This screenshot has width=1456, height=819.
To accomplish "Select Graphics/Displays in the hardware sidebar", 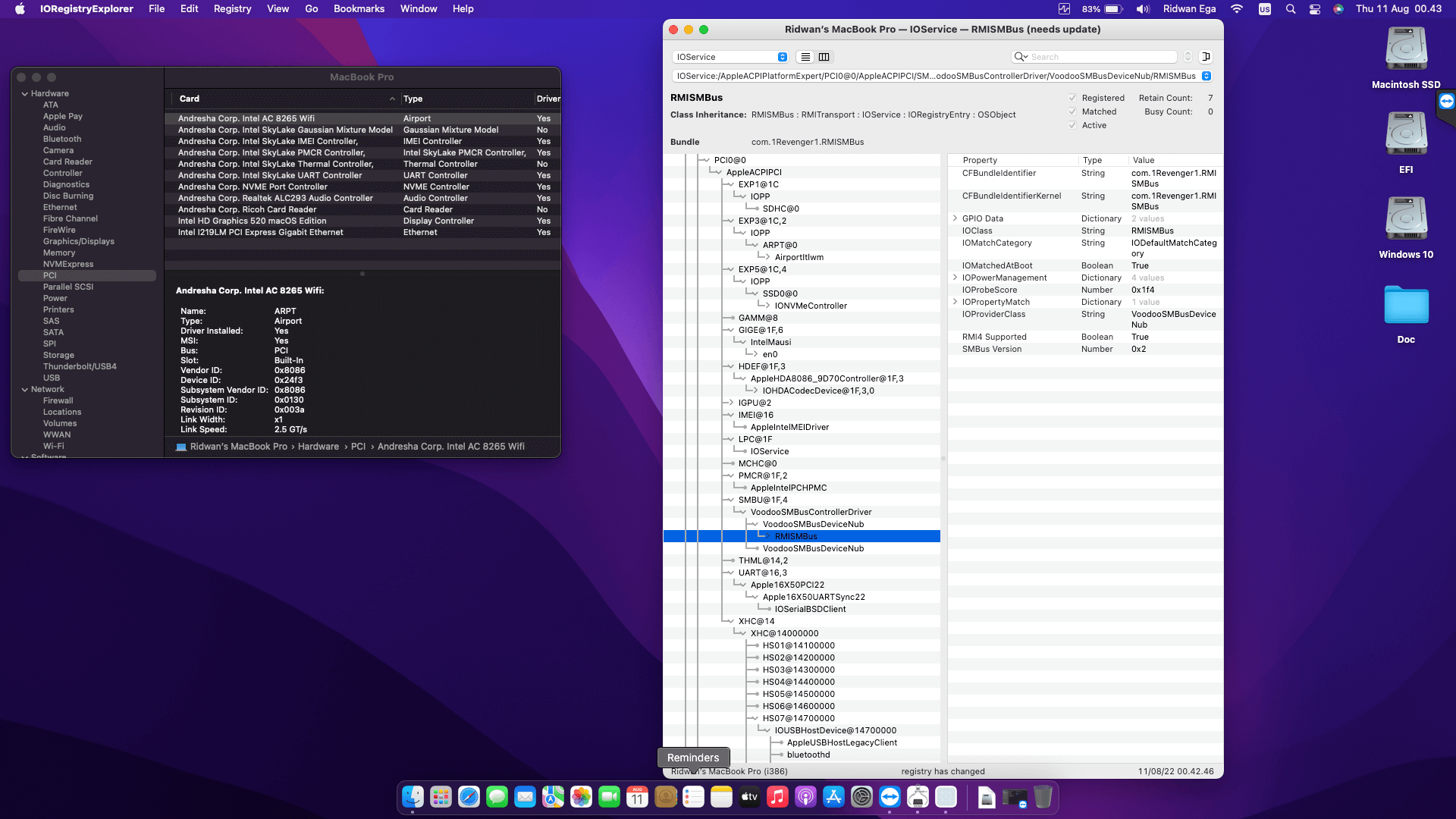I will pos(79,241).
